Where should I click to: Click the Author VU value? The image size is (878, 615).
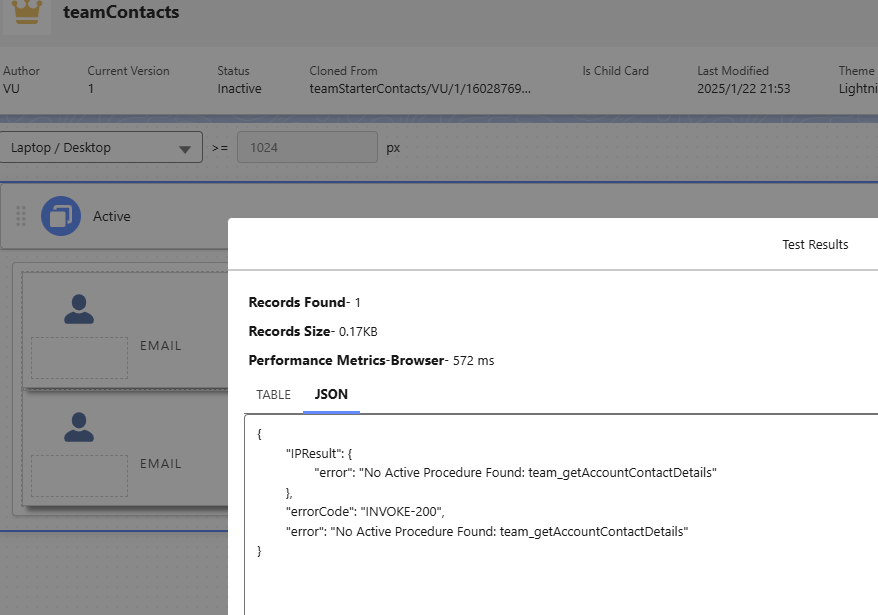click(x=11, y=88)
